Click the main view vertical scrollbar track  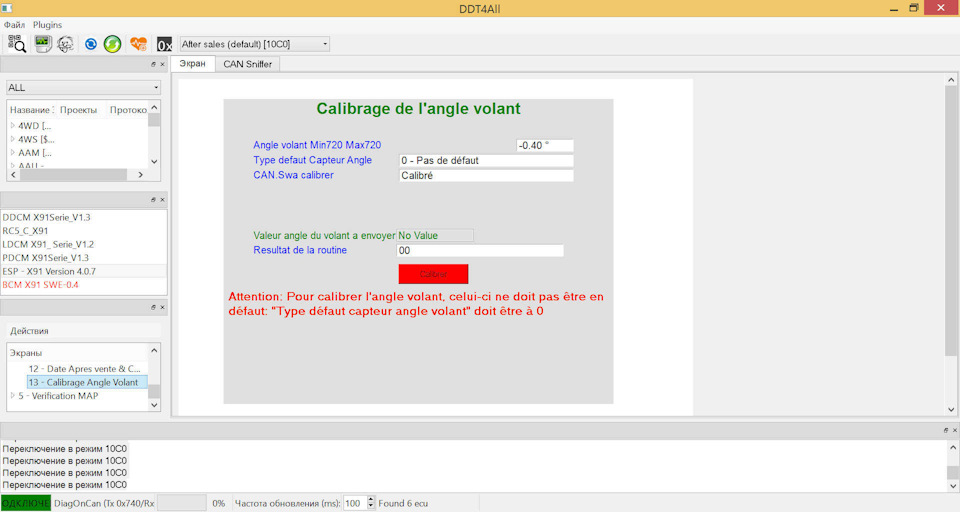[x=951, y=245]
